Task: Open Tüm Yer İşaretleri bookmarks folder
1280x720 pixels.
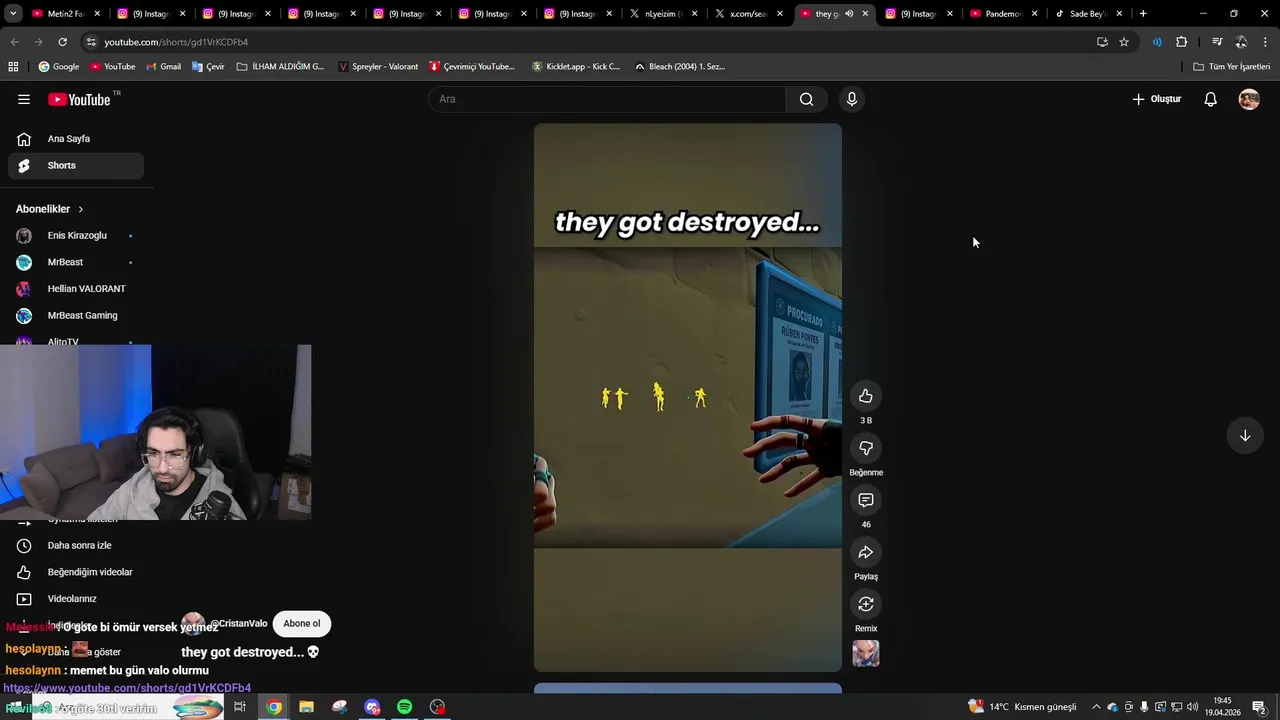Action: [x=1232, y=67]
